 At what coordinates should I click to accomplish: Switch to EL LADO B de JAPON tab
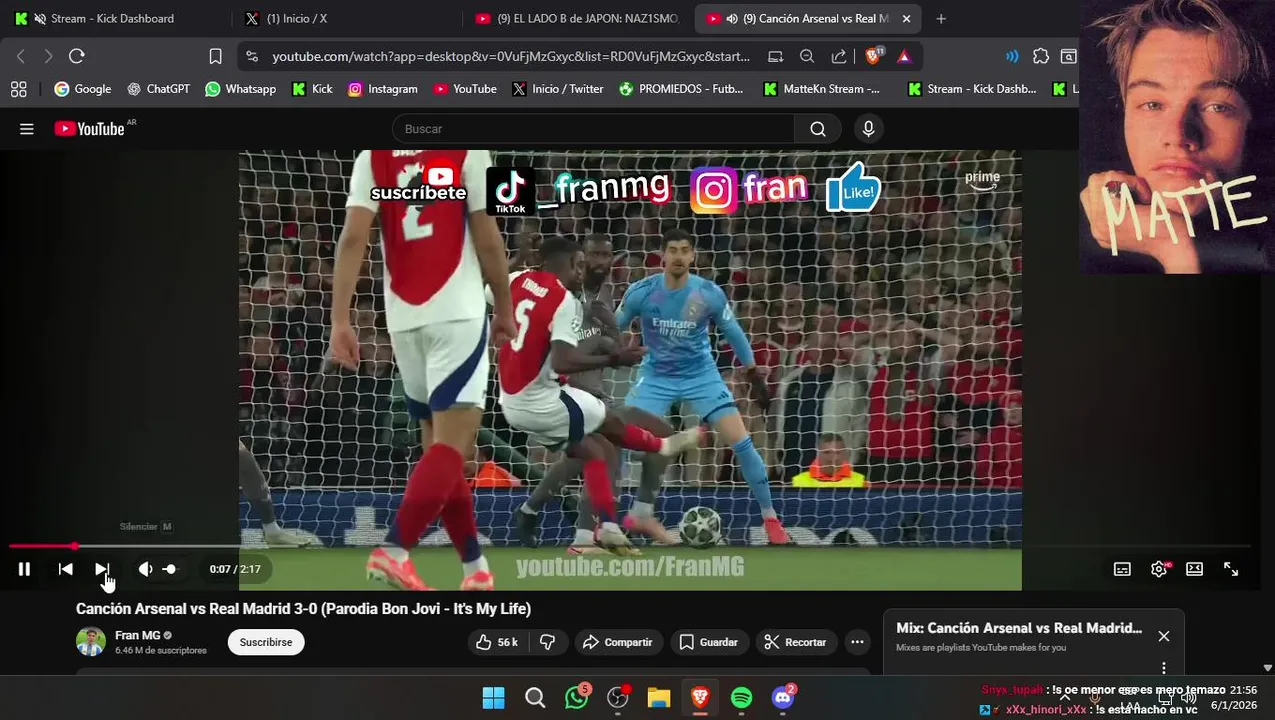click(578, 18)
